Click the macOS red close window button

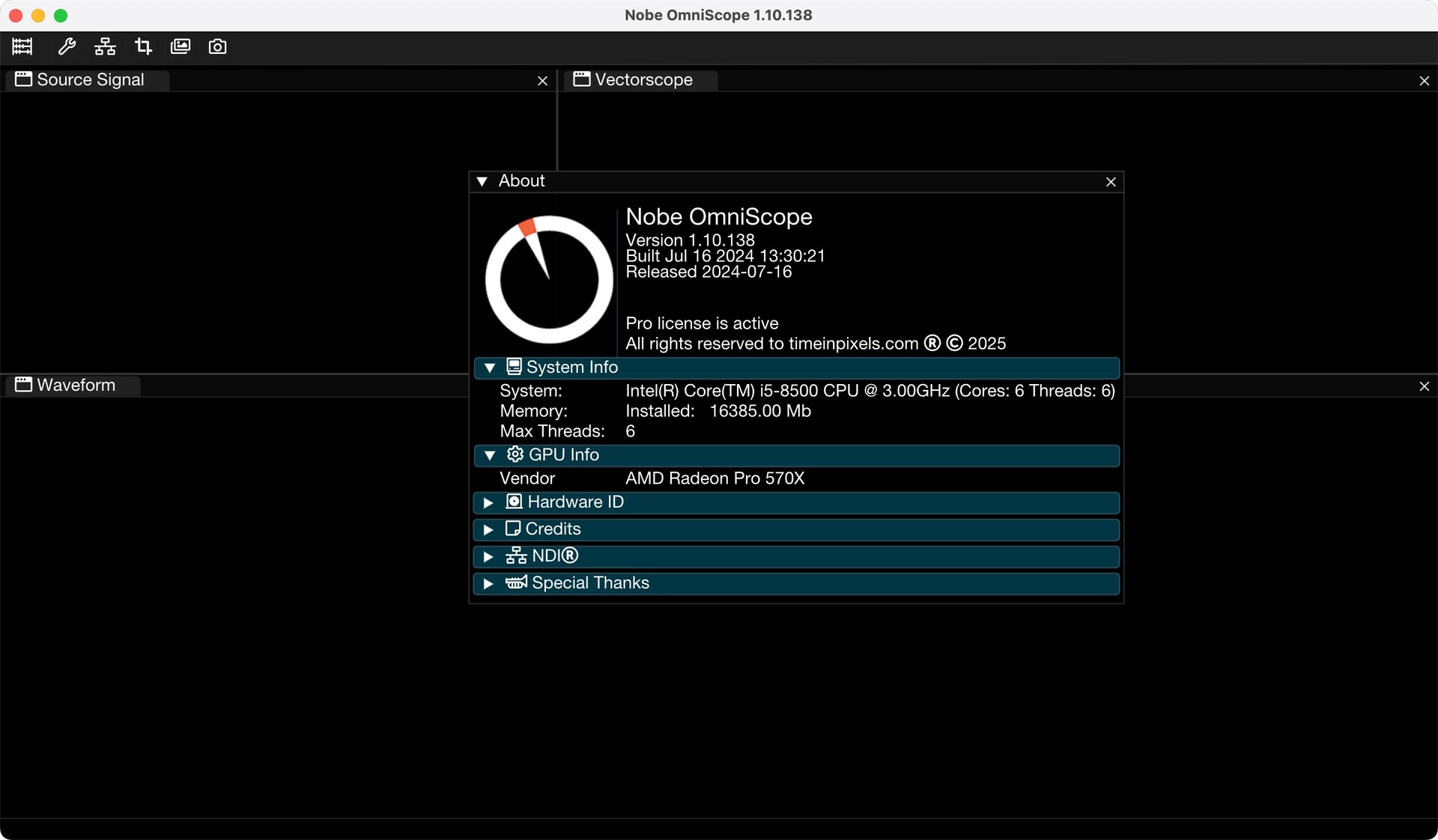coord(16,16)
